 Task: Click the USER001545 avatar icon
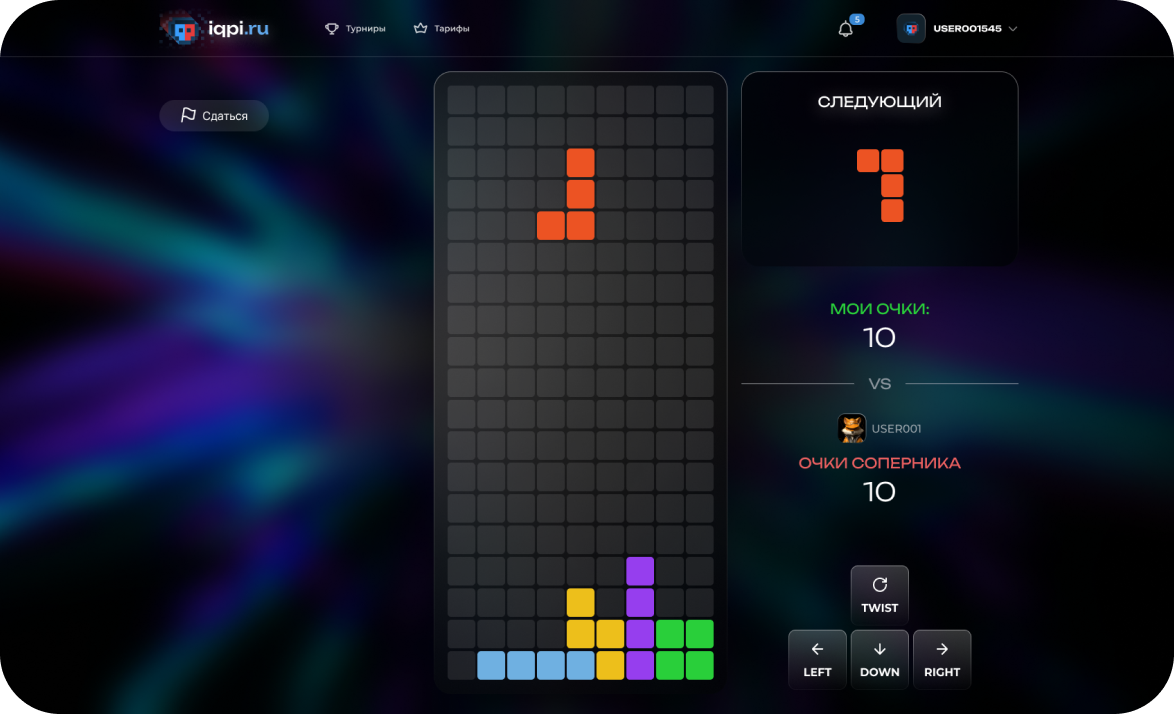911,29
